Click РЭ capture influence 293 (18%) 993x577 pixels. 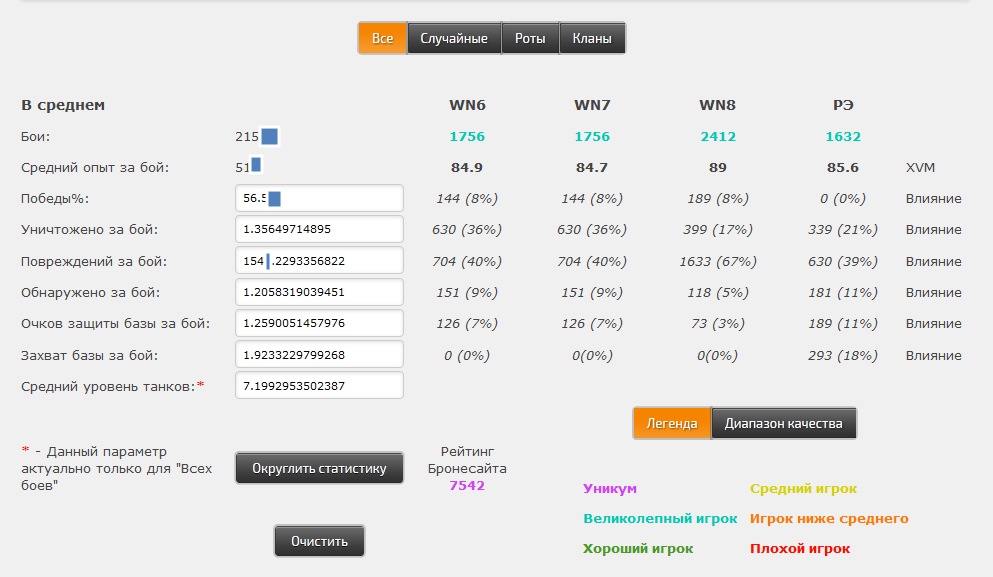[x=843, y=355]
